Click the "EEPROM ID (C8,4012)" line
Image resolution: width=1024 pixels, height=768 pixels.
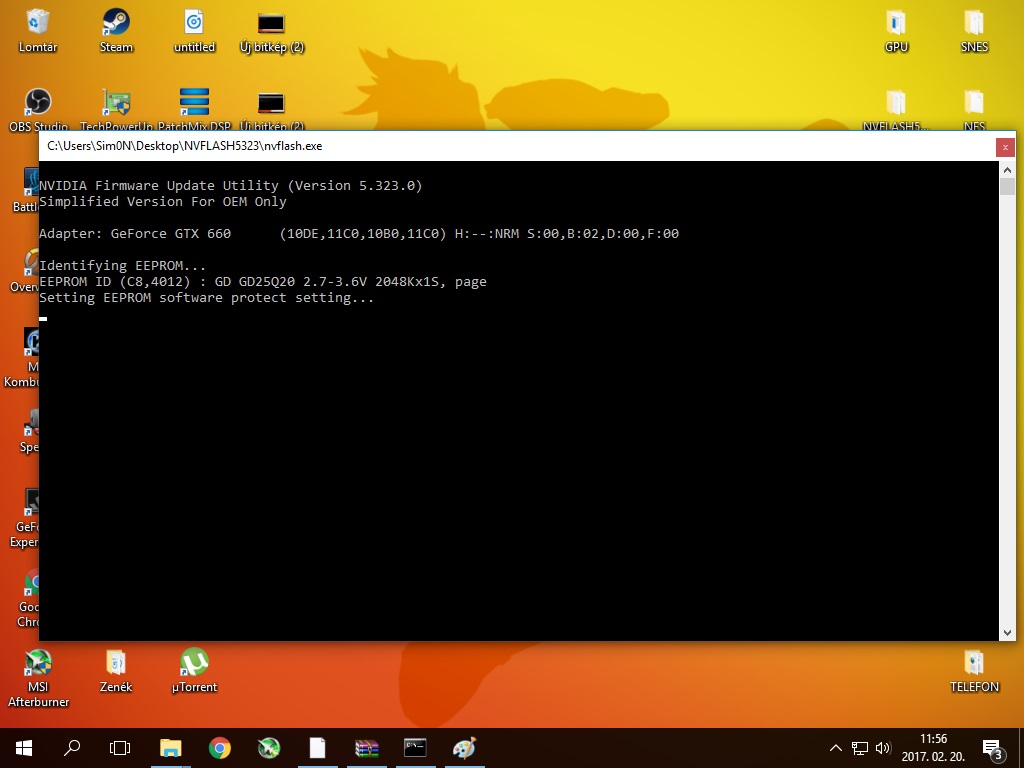pos(263,281)
